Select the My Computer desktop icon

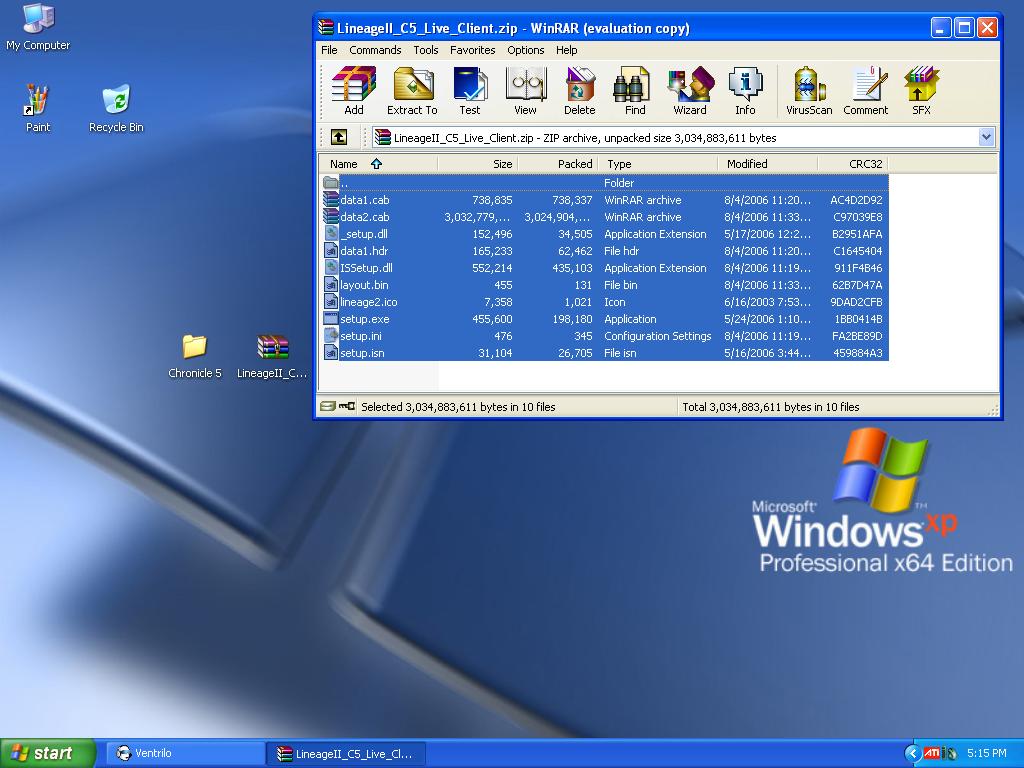click(x=38, y=27)
